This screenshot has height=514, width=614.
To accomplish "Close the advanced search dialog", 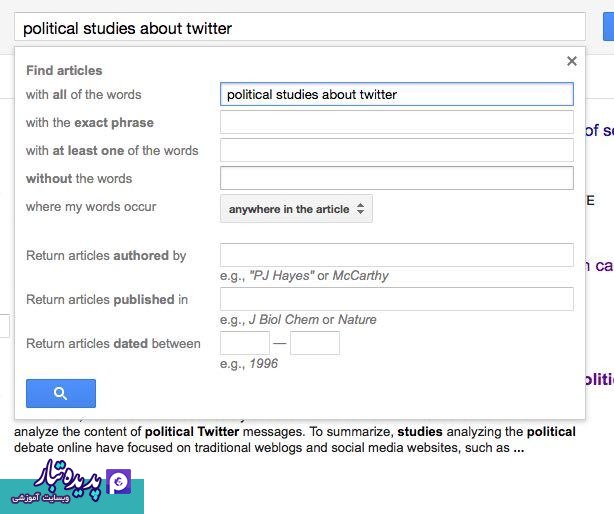I will 572,61.
